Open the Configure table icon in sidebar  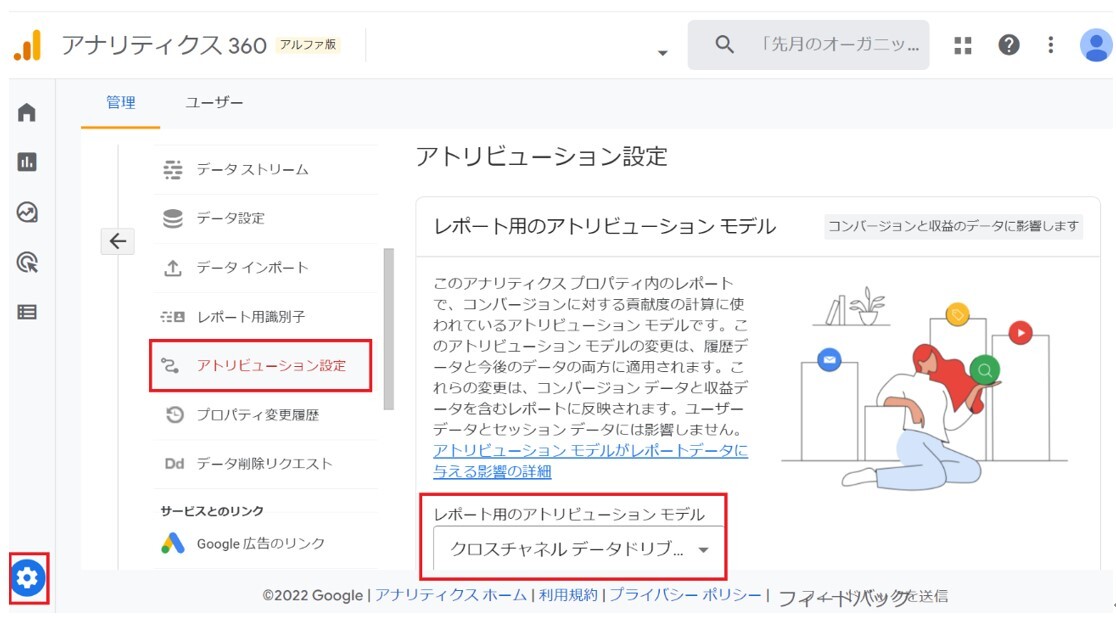click(x=27, y=312)
